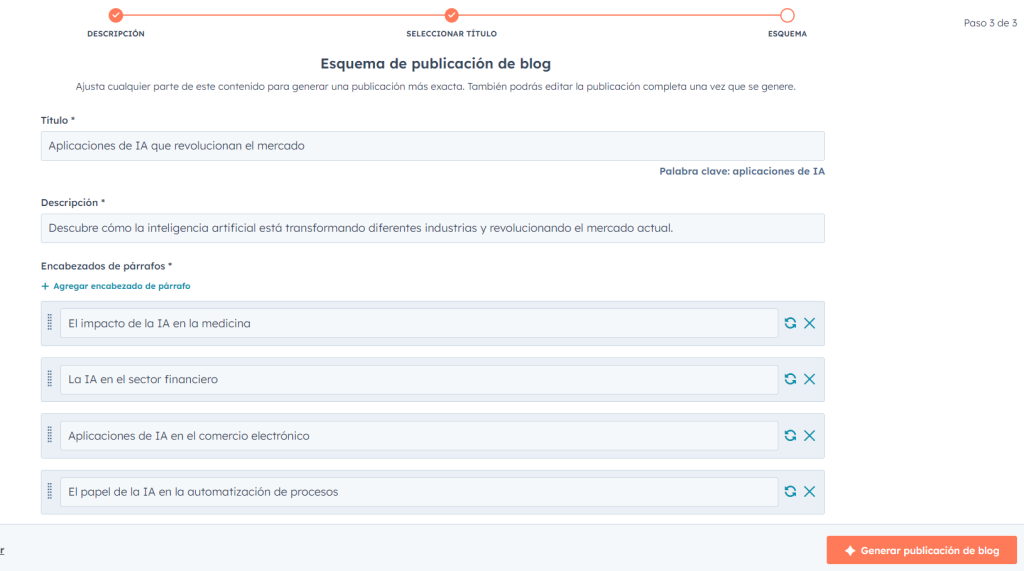1024x571 pixels.
Task: Remove the comercio electrónico heading
Action: point(810,436)
